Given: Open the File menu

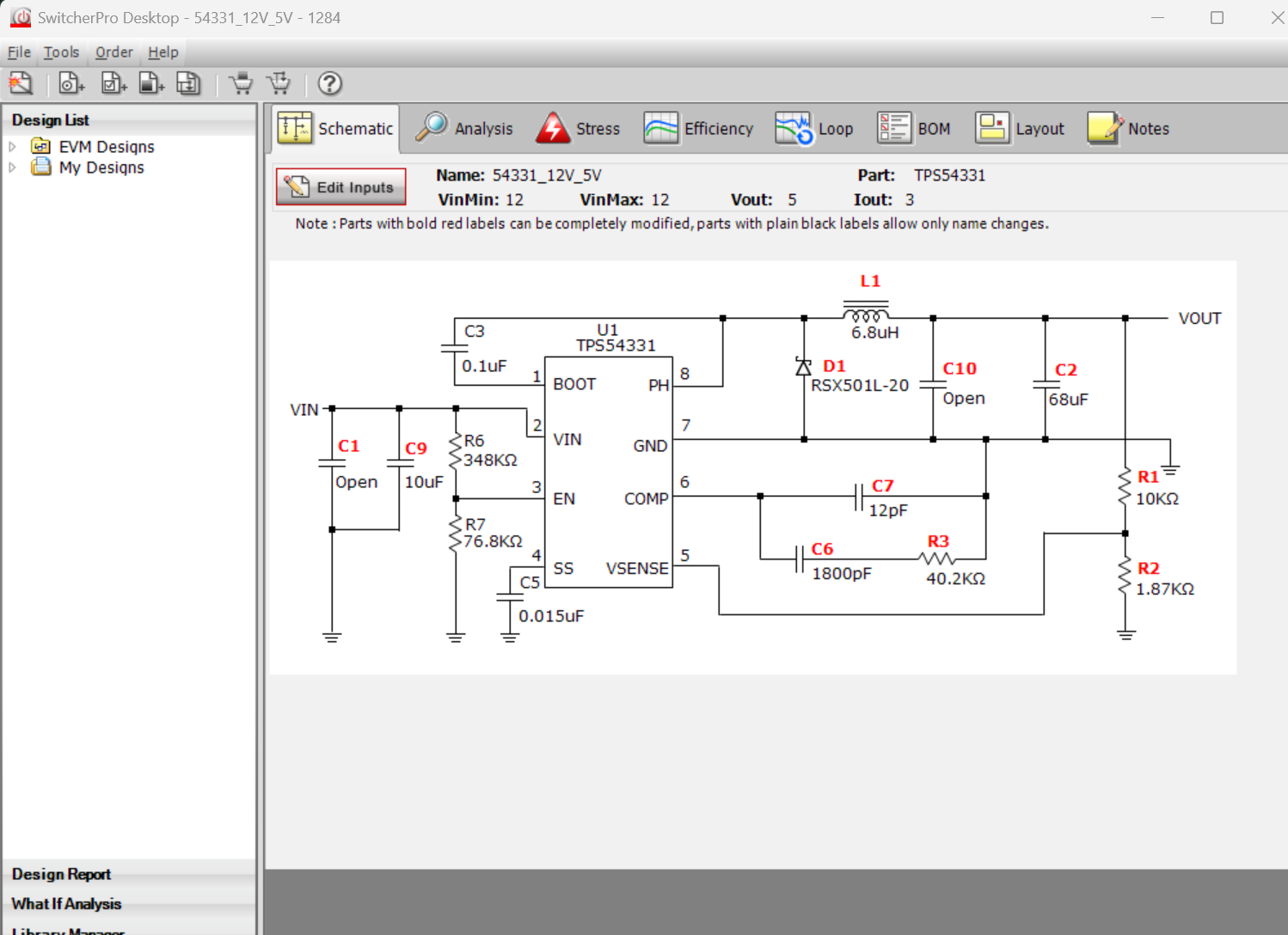Looking at the screenshot, I should (19, 52).
